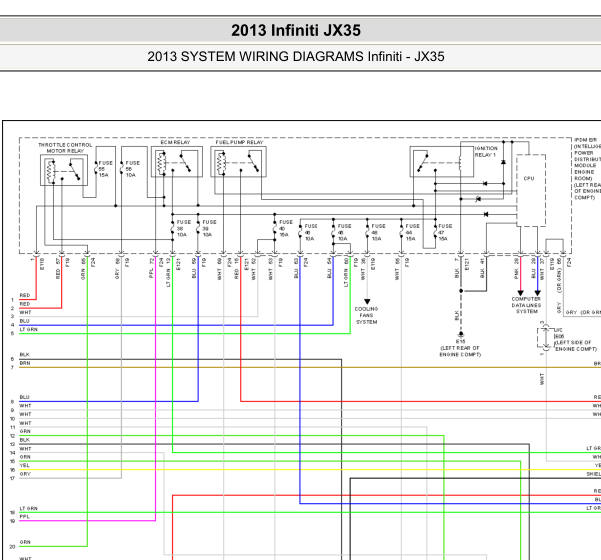This screenshot has height=560, width=601.
Task: Click the 'RED' wire label on row 1
Action: 25,295
